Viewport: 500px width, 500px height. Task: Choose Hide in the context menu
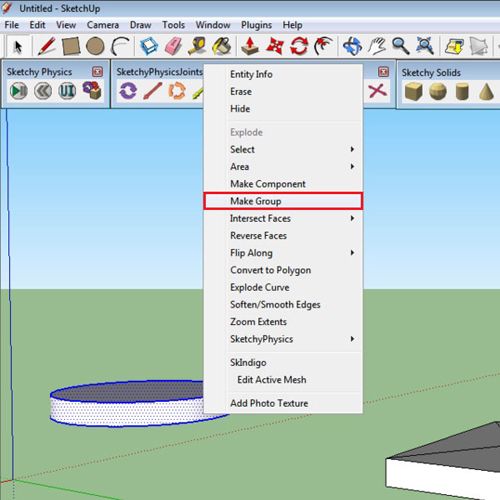click(283, 109)
